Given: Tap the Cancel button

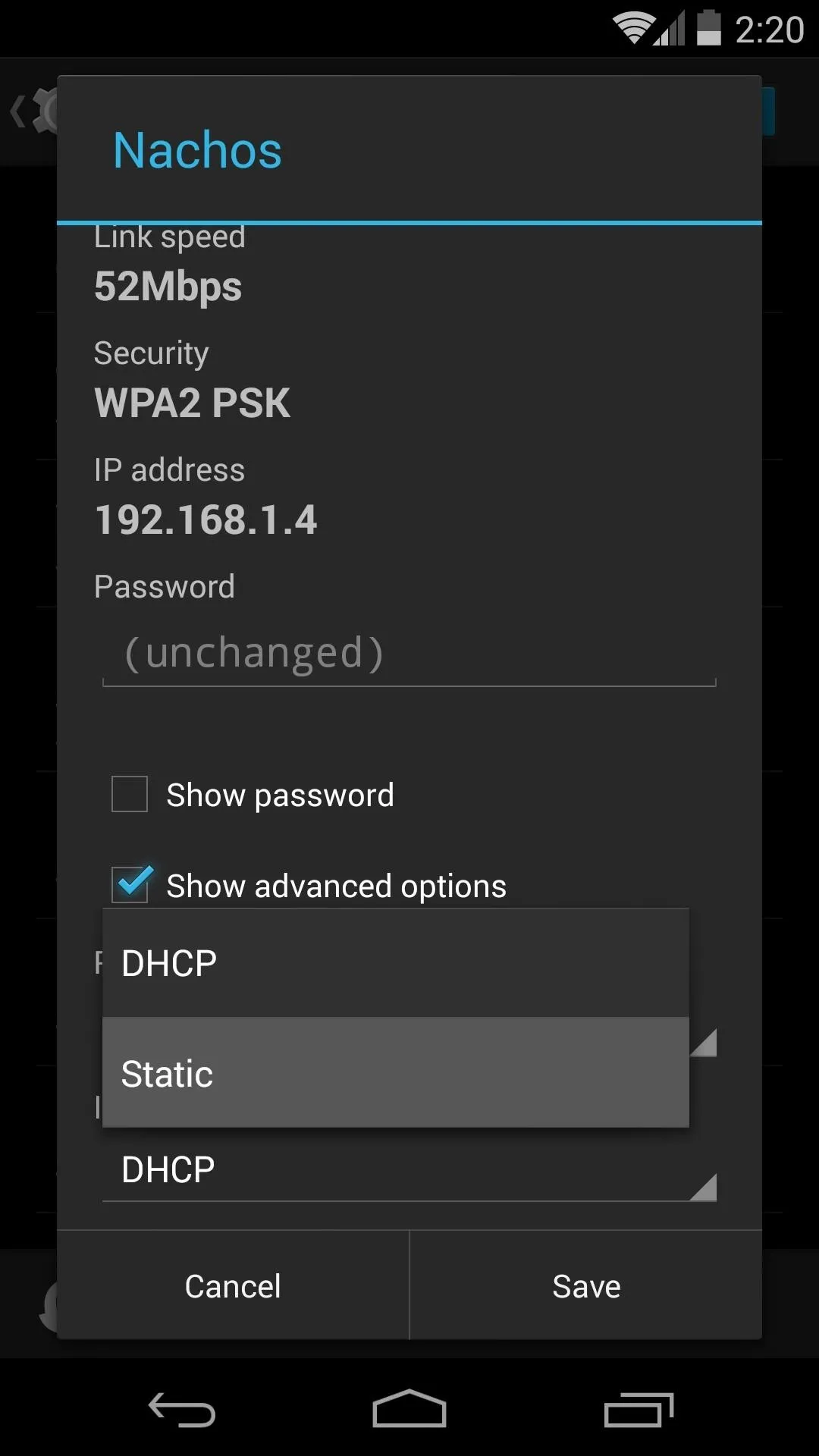Looking at the screenshot, I should coord(233,1285).
